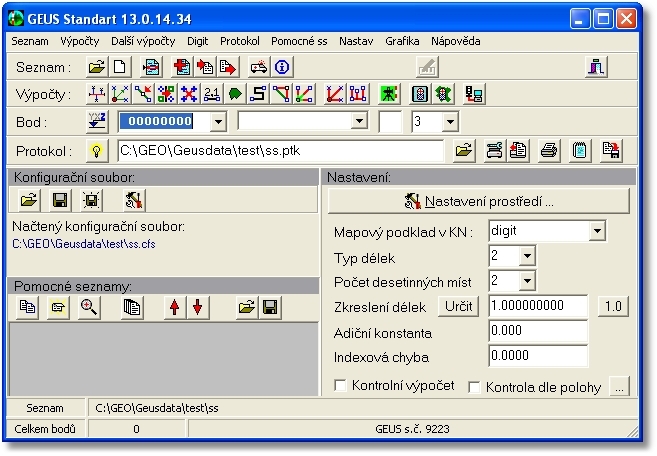
Task: Click the Určit button for Zkreslení délek
Action: coord(459,306)
